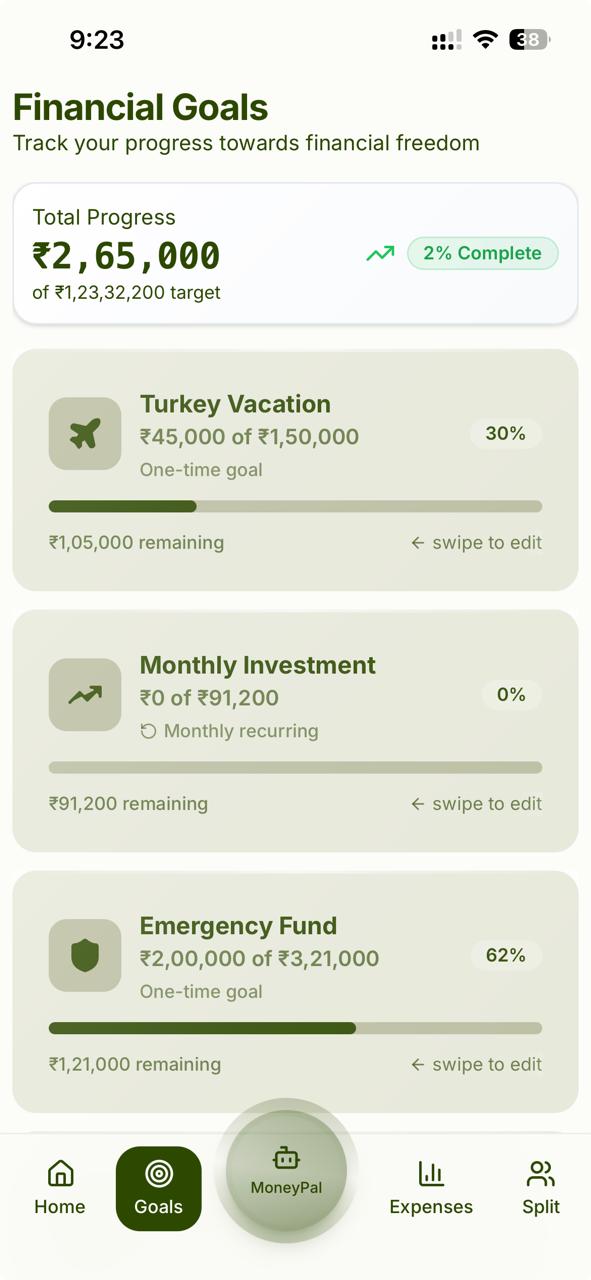
Task: Expand the Monthly Investment goal card
Action: [x=295, y=730]
